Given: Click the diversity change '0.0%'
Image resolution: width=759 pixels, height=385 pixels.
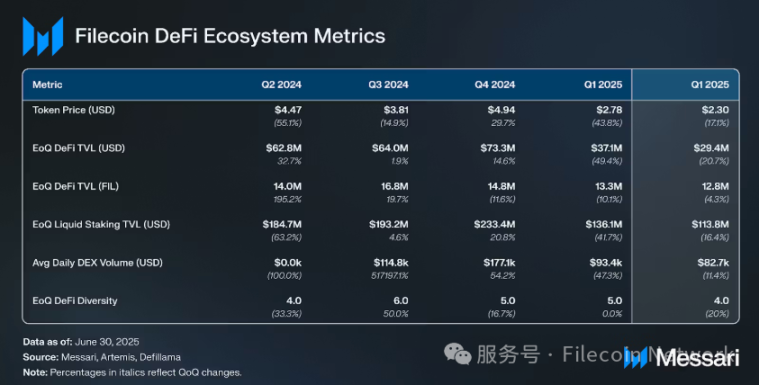Looking at the screenshot, I should (612, 314).
